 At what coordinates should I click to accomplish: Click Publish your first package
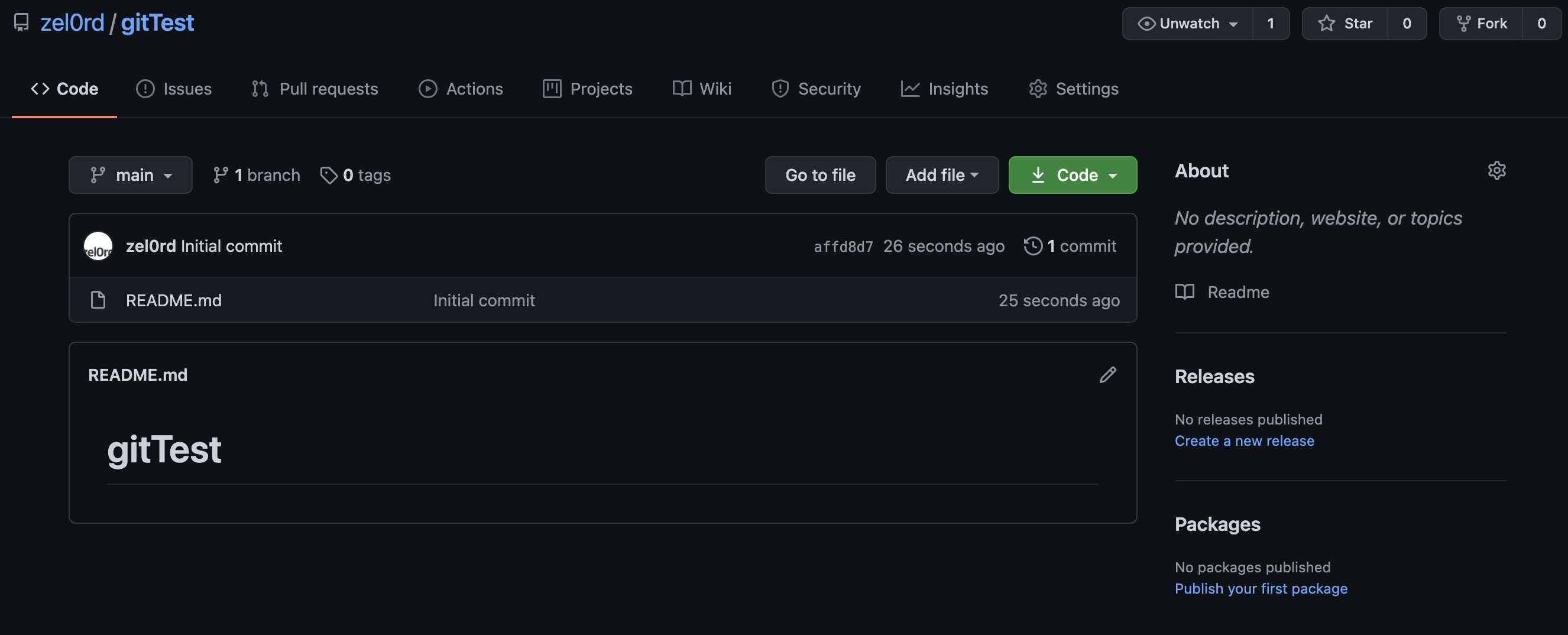(x=1261, y=589)
